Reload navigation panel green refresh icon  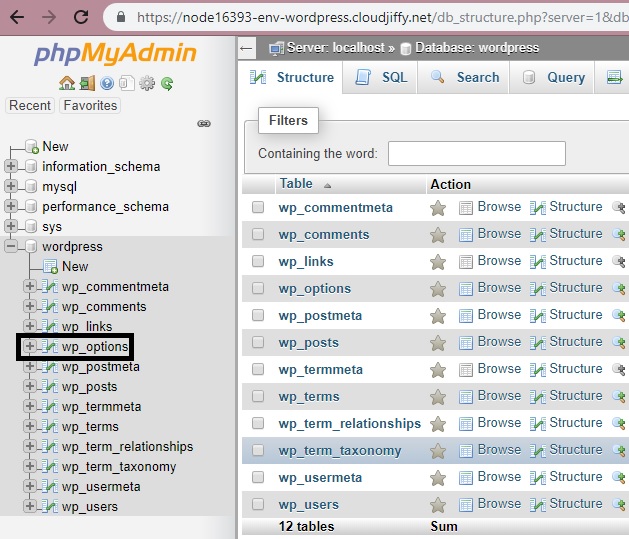(167, 83)
